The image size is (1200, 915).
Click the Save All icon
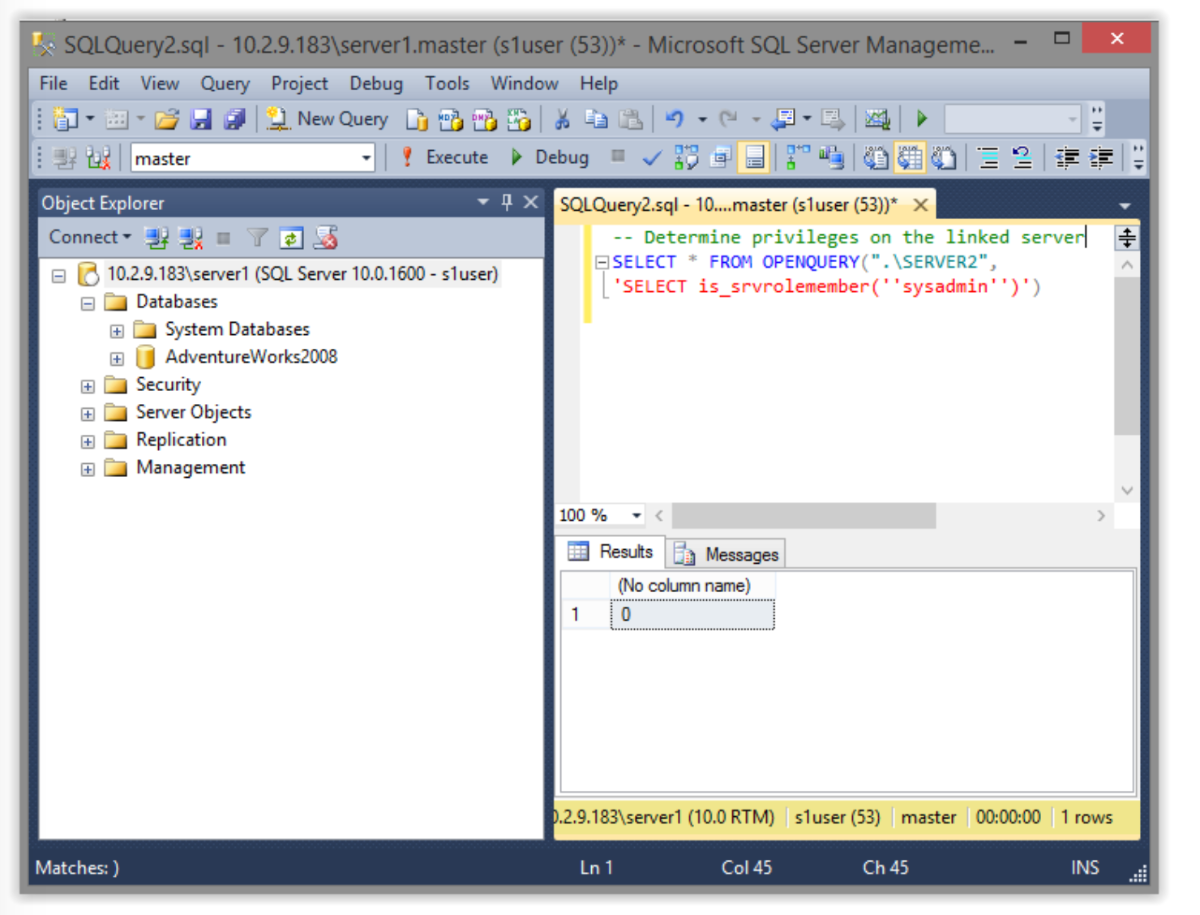point(234,120)
